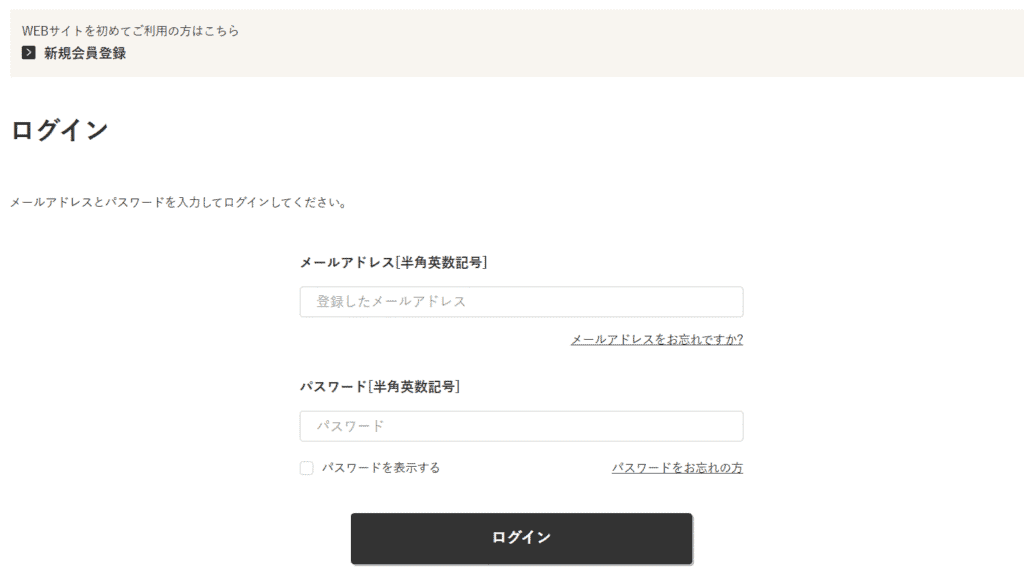
Task: Follow the forgot email address link
Action: click(x=656, y=340)
